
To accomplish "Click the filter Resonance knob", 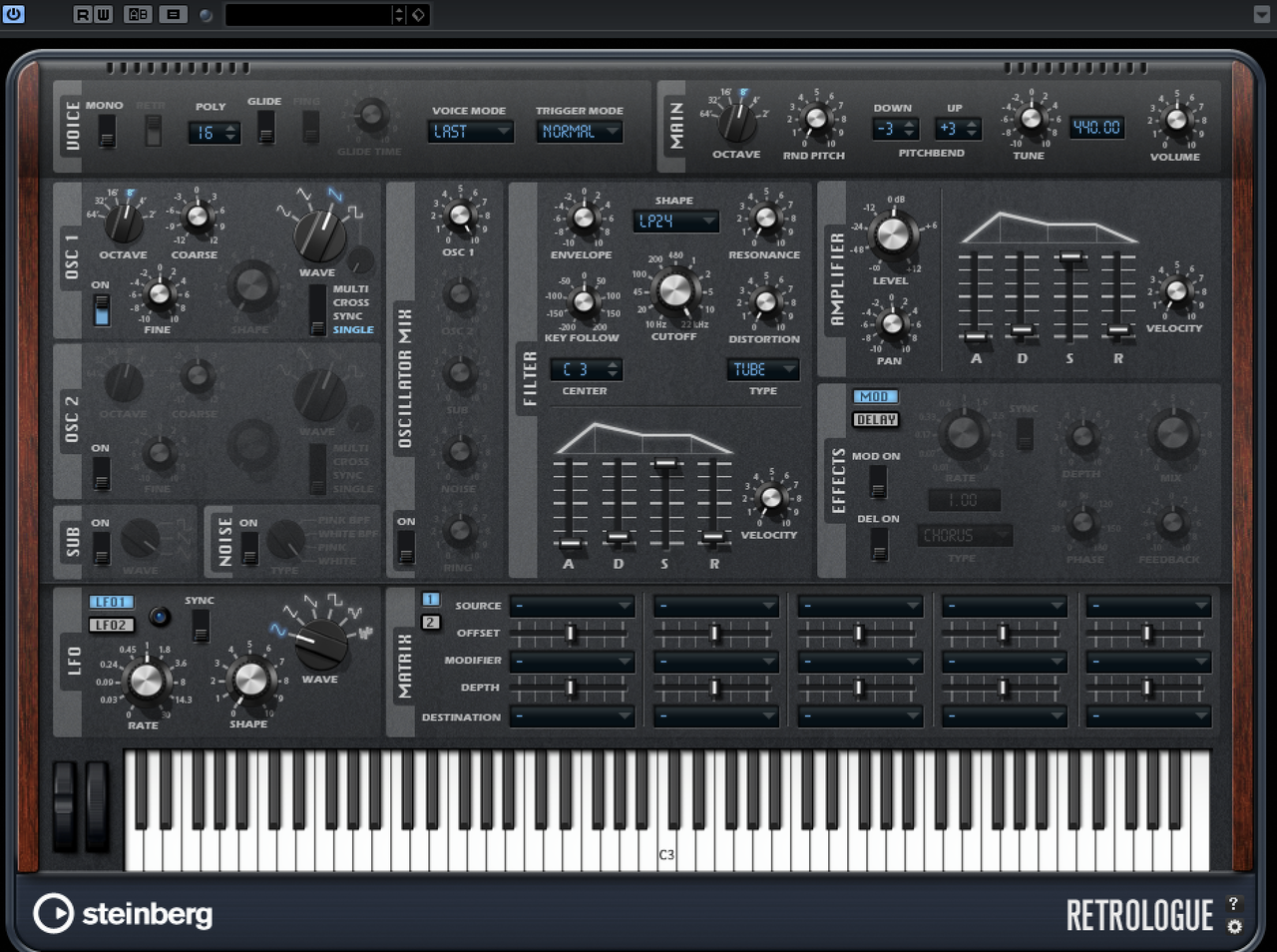I will coord(765,218).
